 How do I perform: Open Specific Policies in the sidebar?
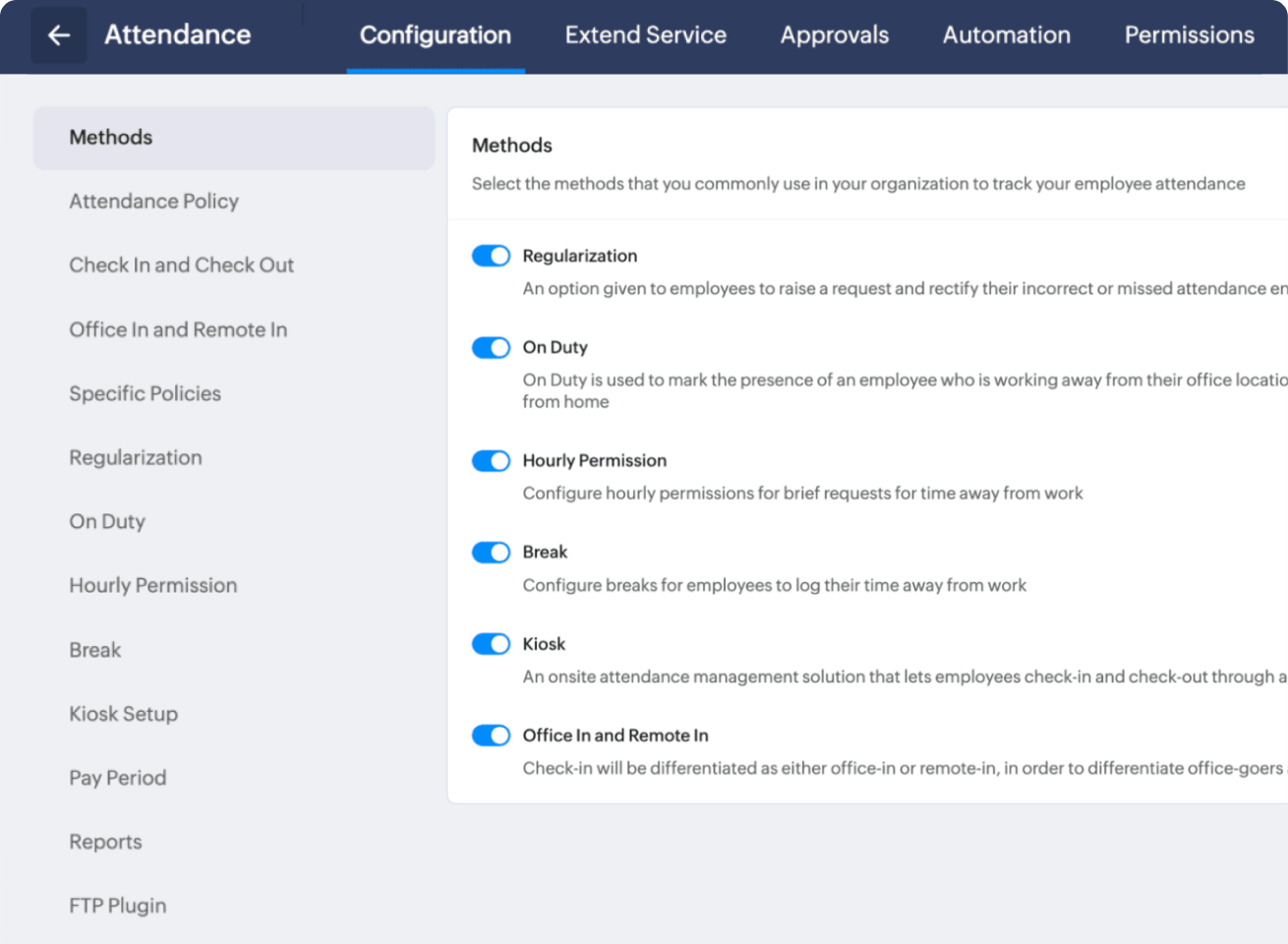145,393
